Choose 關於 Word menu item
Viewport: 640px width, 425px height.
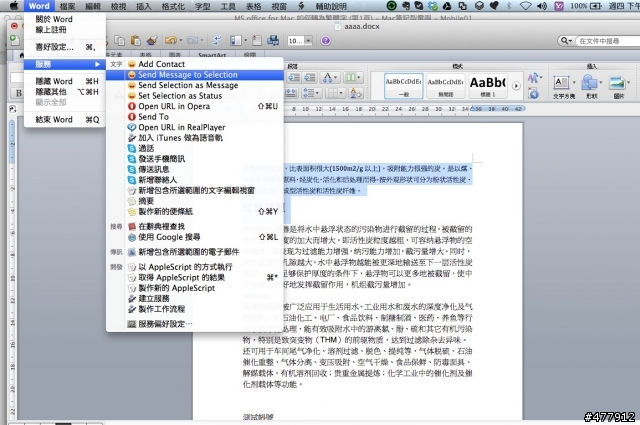coord(65,19)
